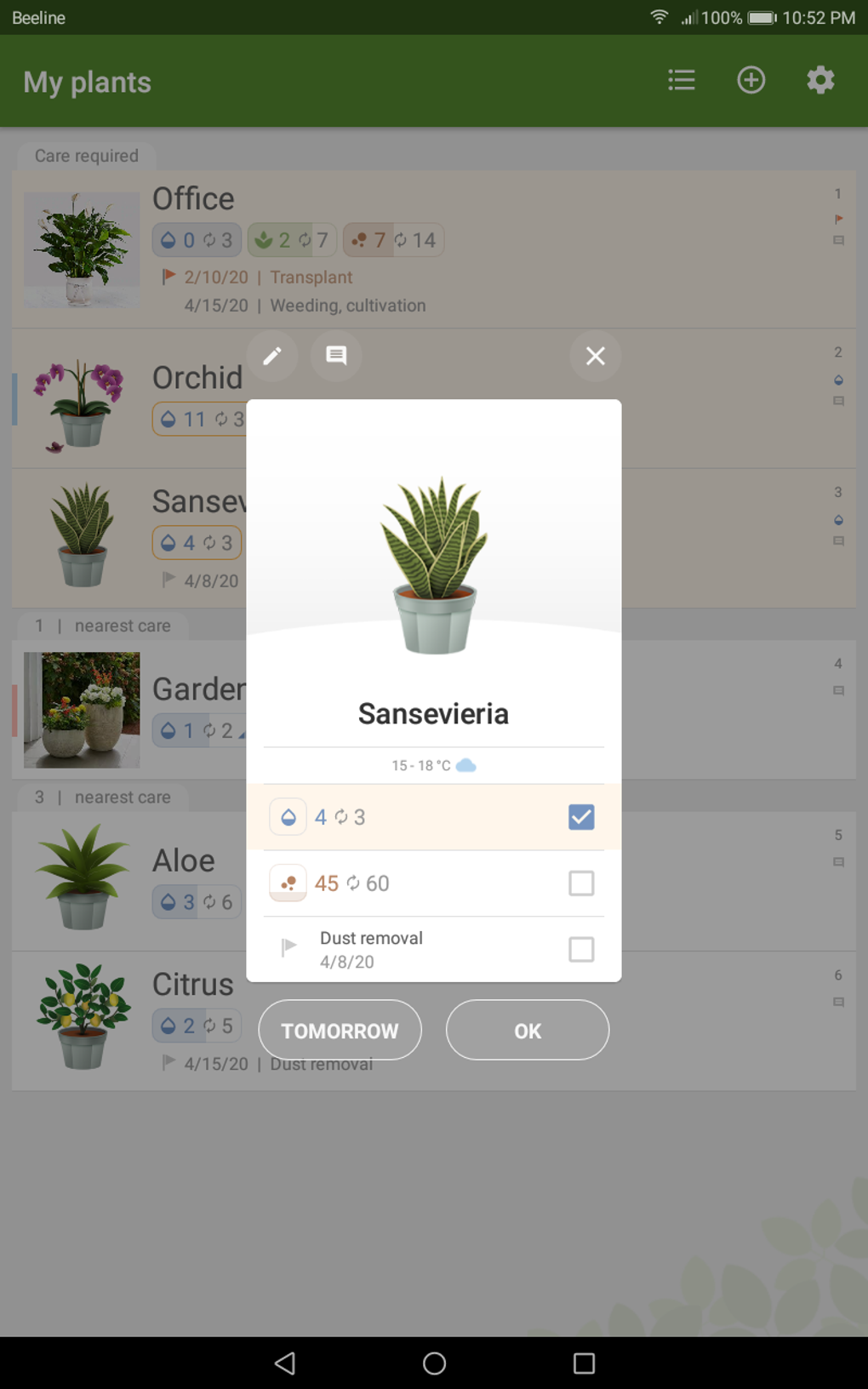Tap the pencil edit icon above the dialog
This screenshot has height=1389, width=868.
coord(271,356)
